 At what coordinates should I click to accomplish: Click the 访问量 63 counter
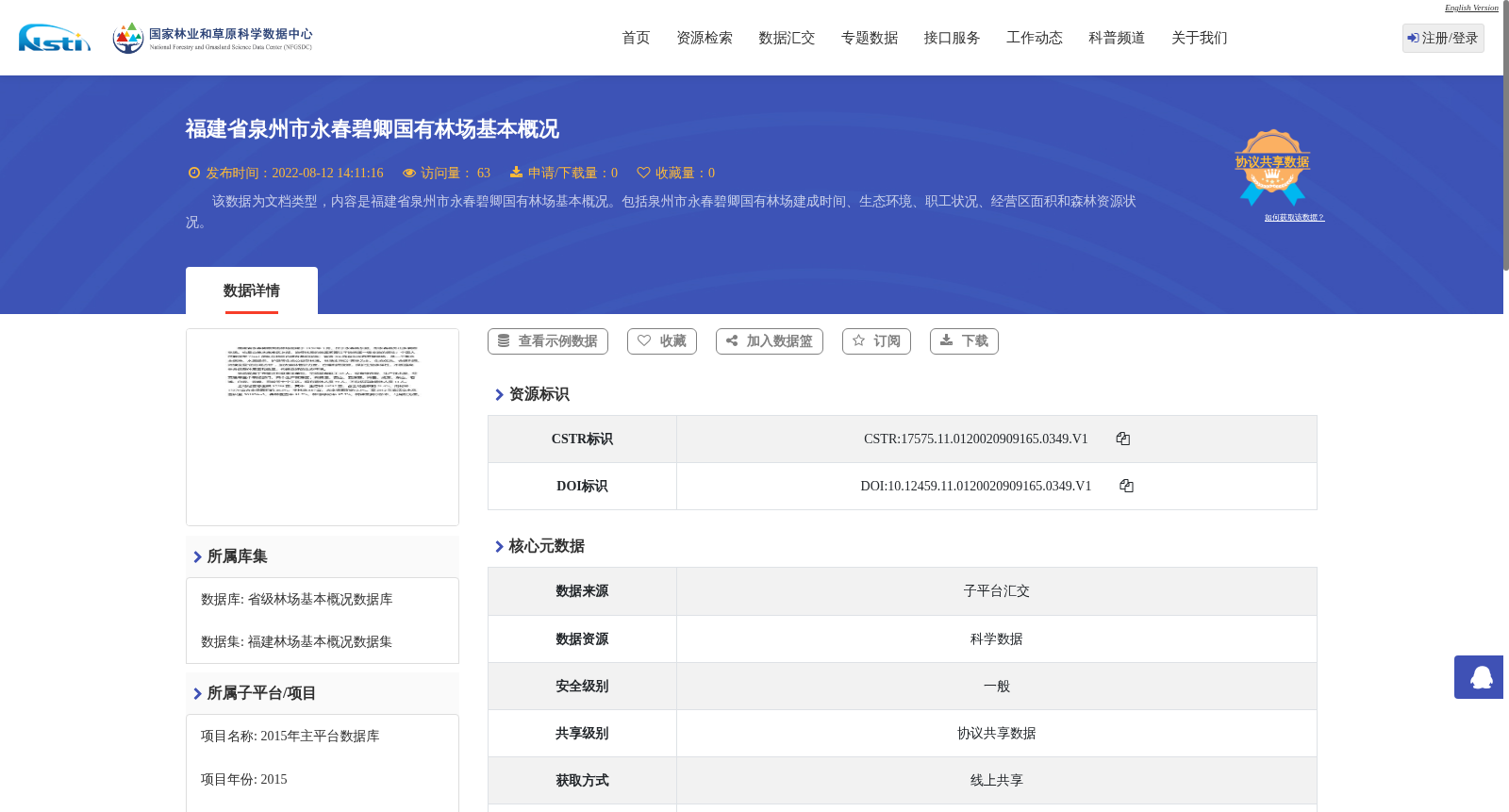tap(446, 174)
